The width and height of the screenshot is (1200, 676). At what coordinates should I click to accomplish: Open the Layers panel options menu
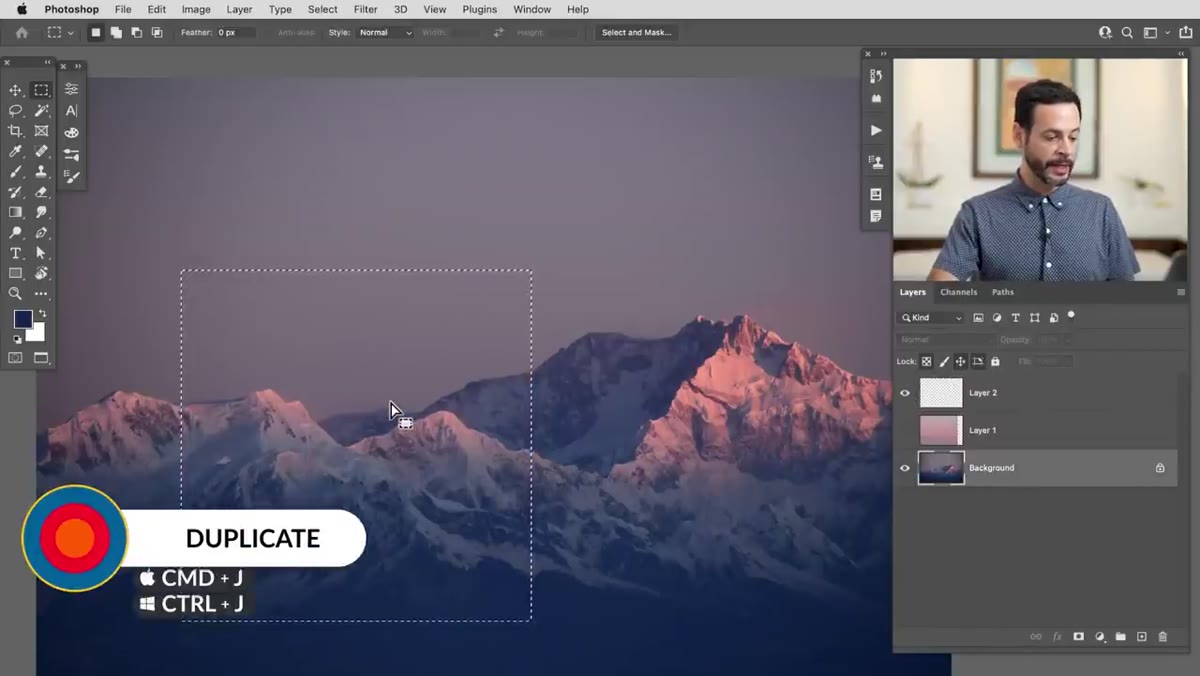click(1181, 292)
